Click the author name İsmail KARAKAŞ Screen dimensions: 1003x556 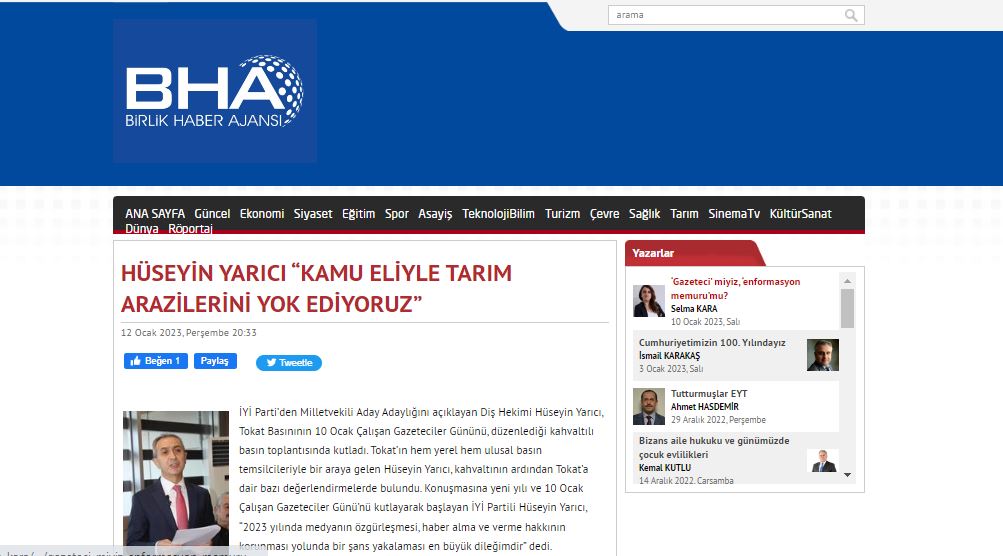(x=669, y=356)
